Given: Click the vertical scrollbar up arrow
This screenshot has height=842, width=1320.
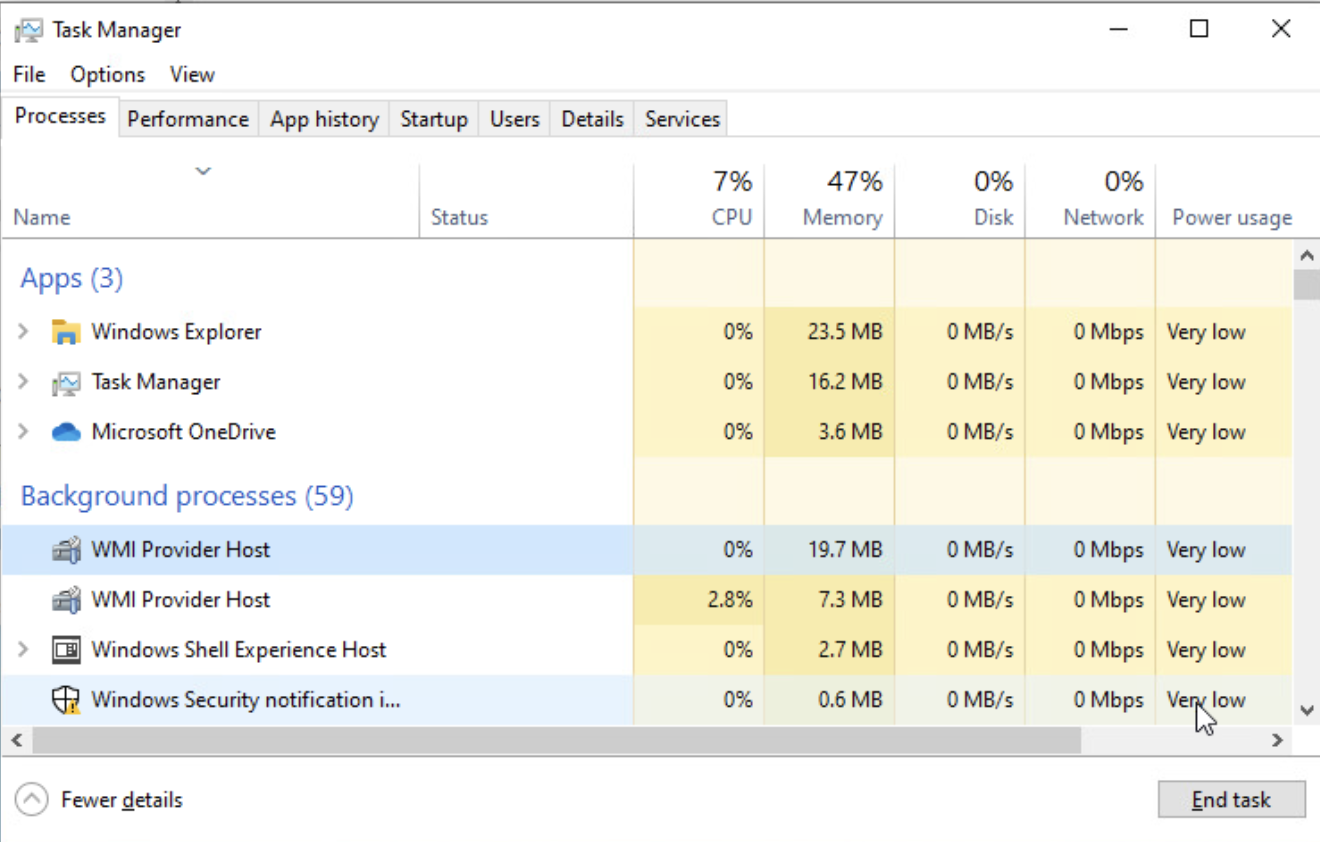Looking at the screenshot, I should click(x=1306, y=254).
